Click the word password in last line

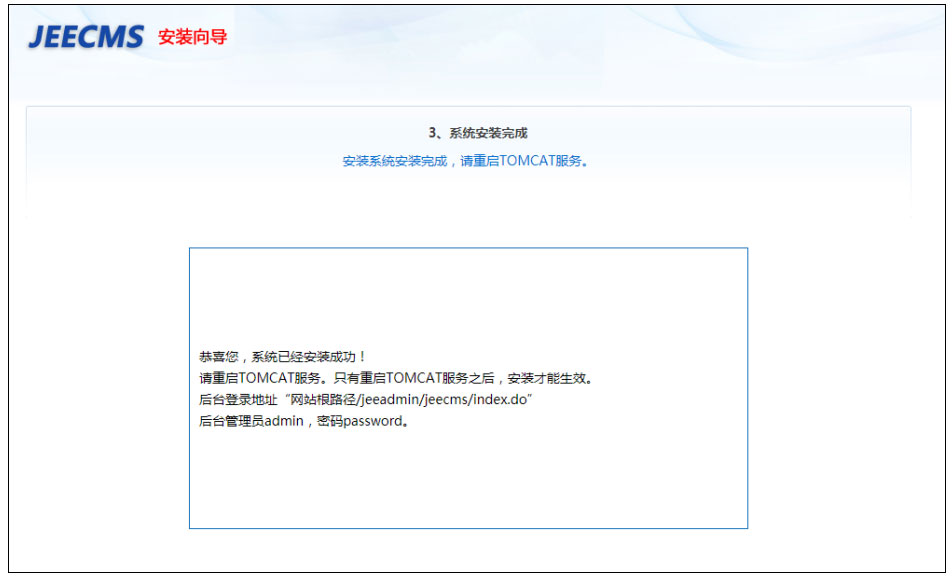372,421
